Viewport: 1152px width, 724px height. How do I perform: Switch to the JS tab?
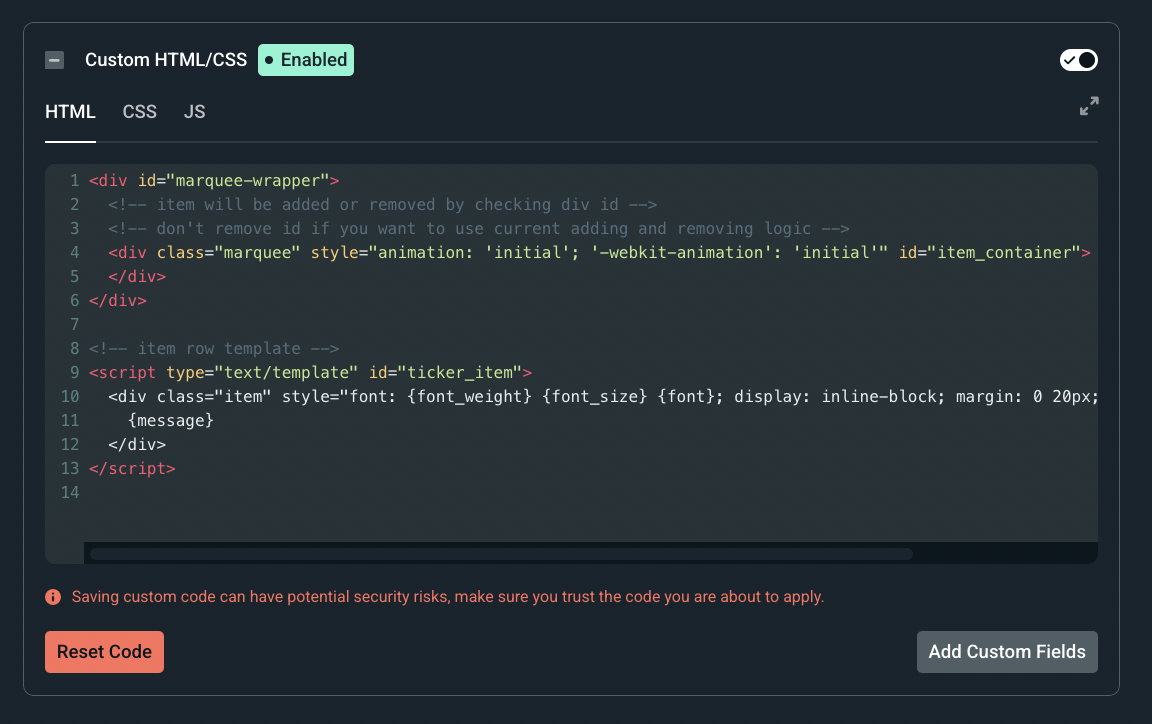pos(194,111)
